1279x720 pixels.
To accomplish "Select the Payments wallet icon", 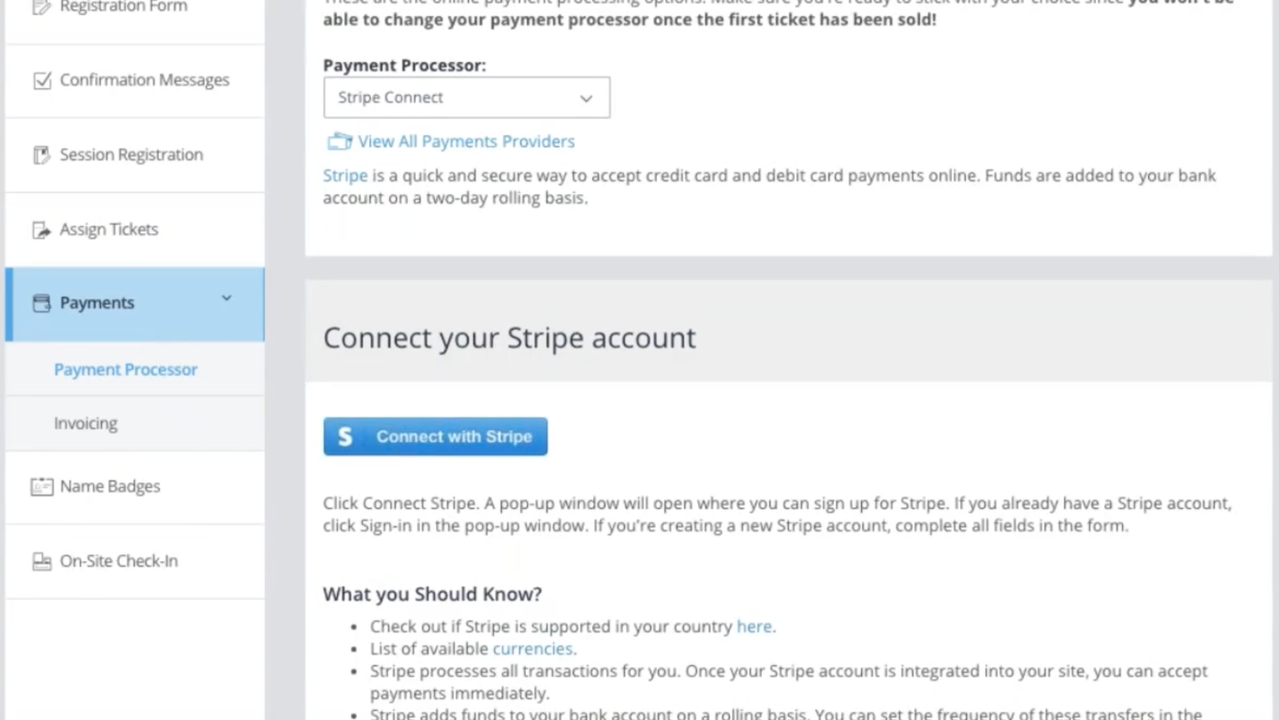I will pyautogui.click(x=41, y=302).
